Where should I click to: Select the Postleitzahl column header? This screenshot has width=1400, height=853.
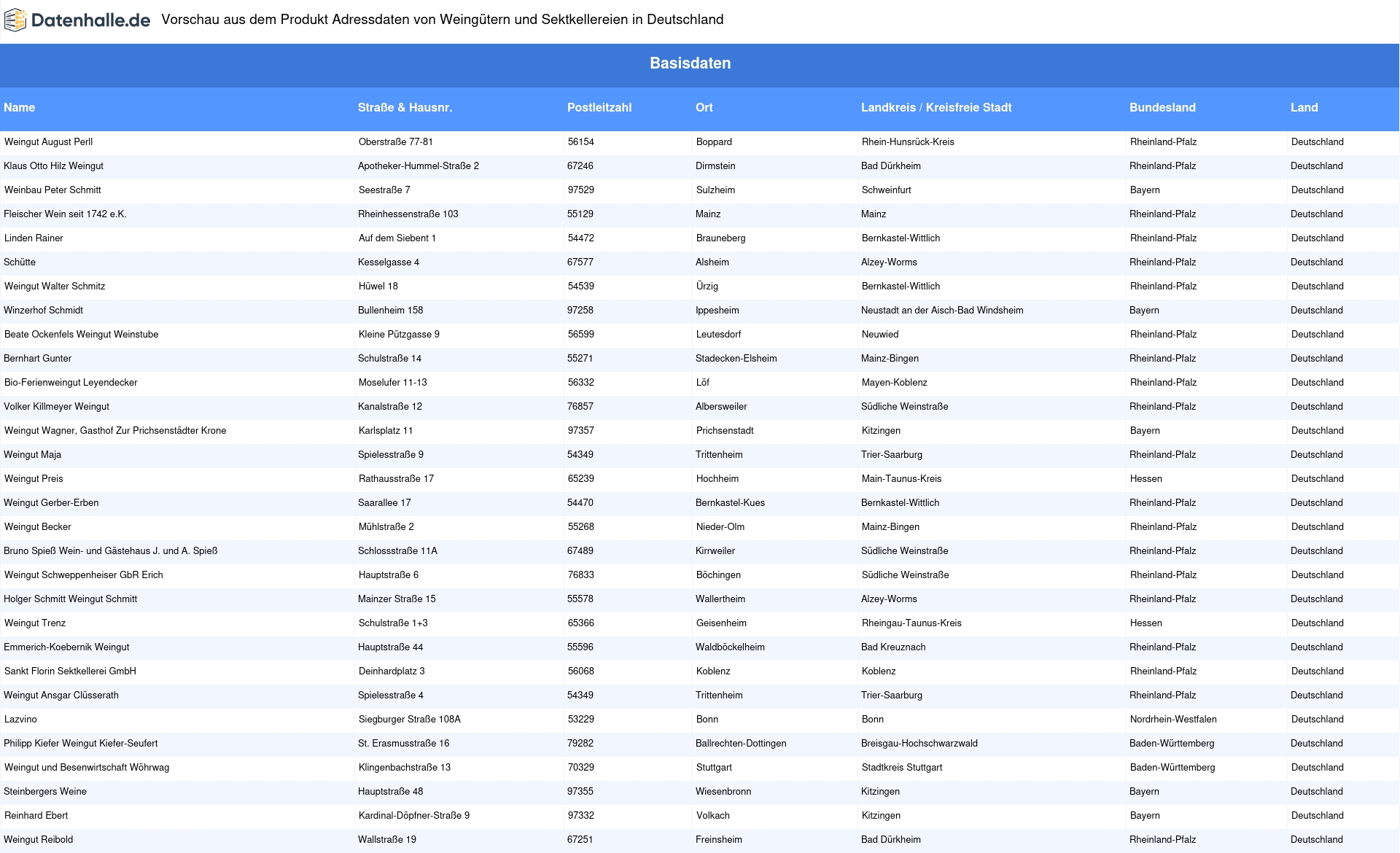pyautogui.click(x=599, y=107)
